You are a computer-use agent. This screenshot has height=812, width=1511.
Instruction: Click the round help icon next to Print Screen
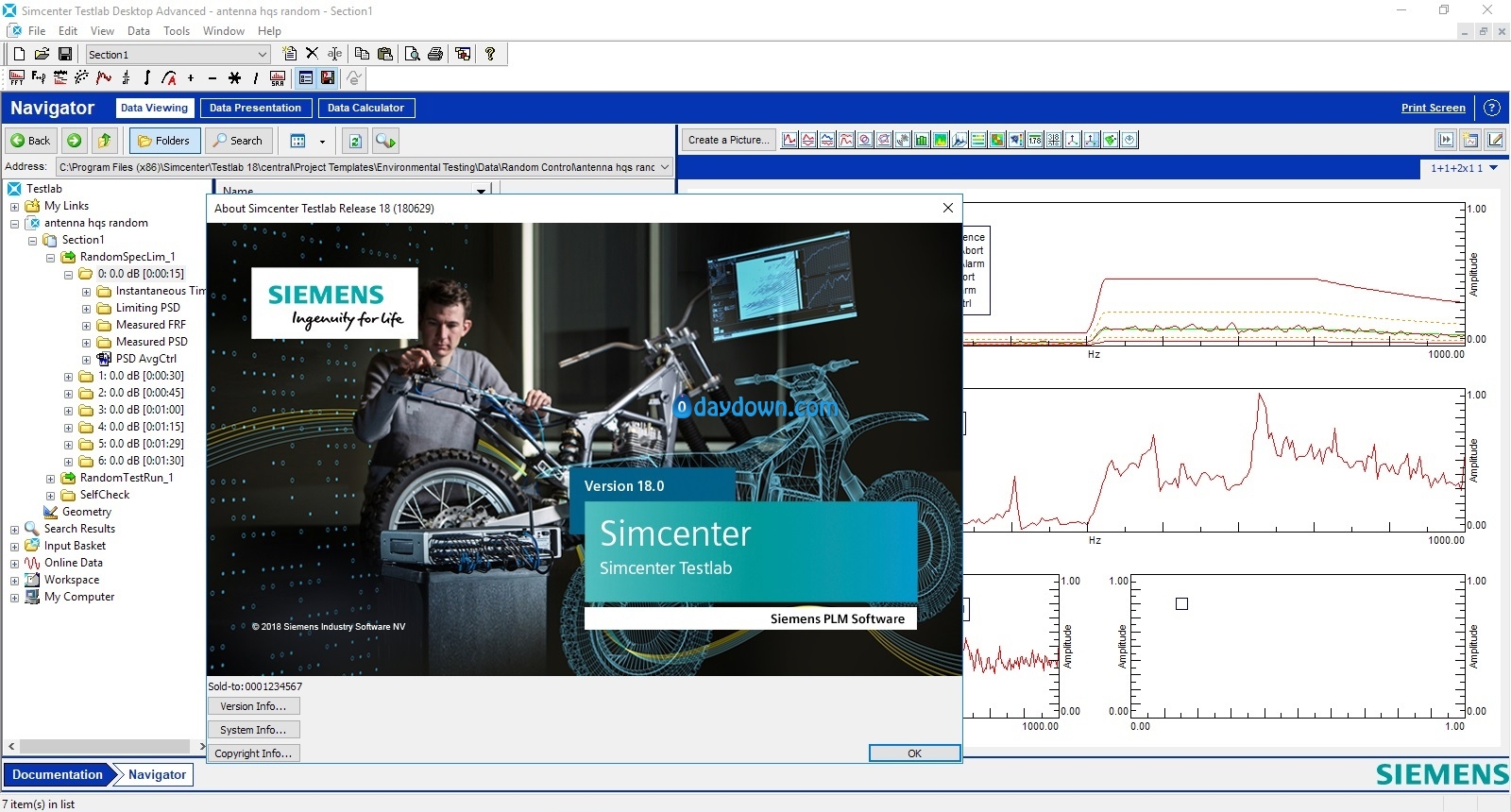pos(1492,108)
